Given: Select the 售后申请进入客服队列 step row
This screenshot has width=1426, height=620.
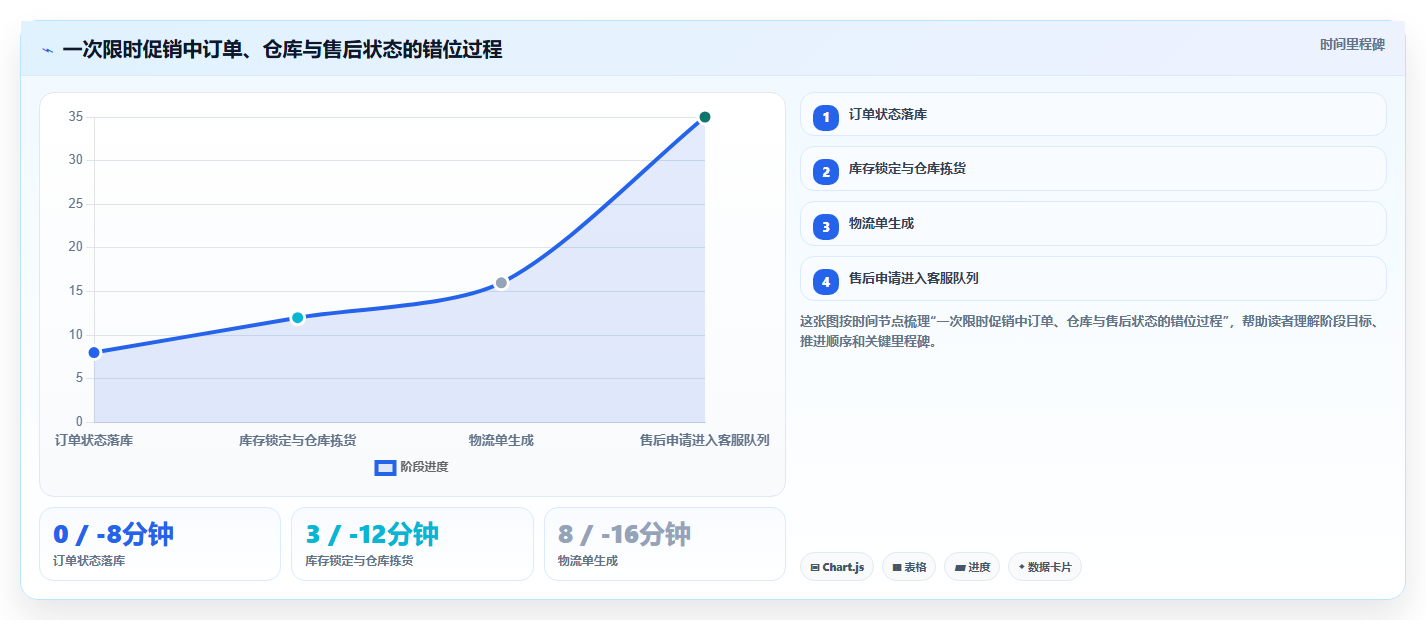Looking at the screenshot, I should [x=1093, y=278].
